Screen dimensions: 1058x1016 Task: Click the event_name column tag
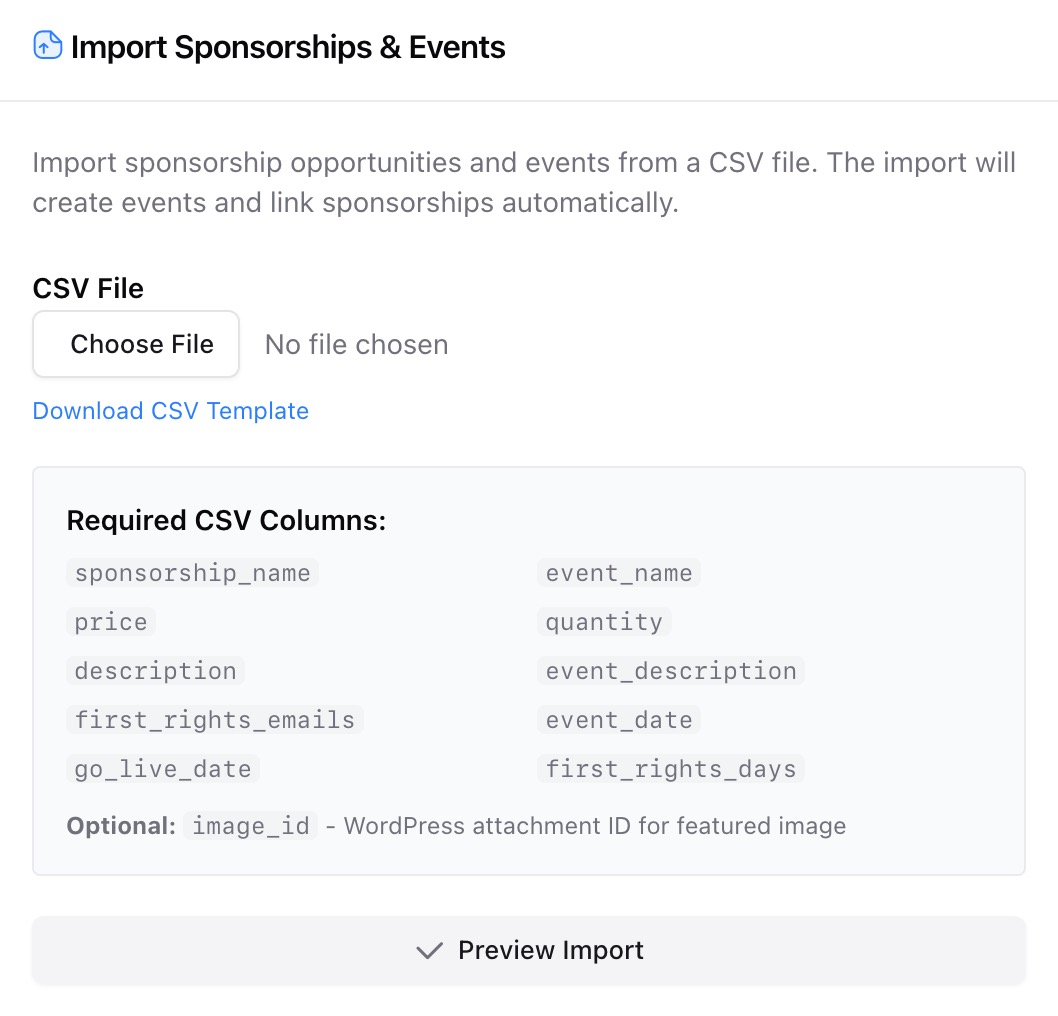tap(618, 573)
